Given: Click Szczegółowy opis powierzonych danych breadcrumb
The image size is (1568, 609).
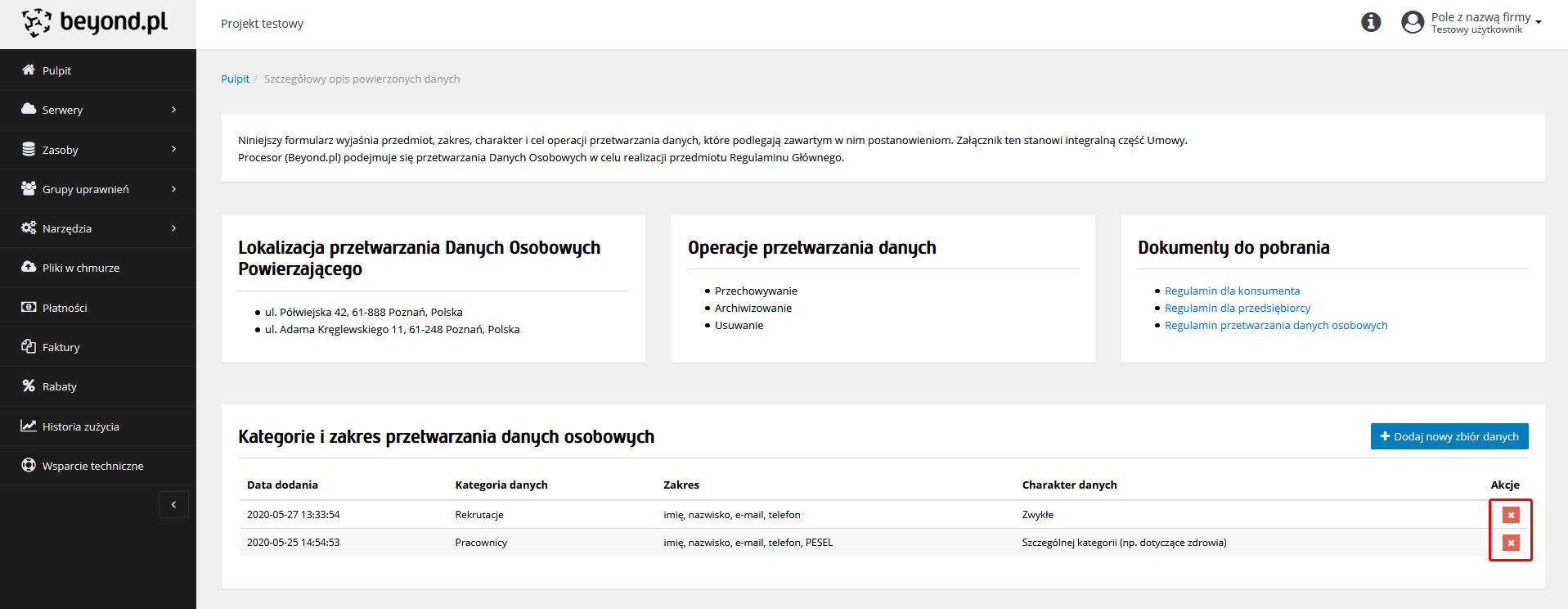Looking at the screenshot, I should (x=362, y=79).
